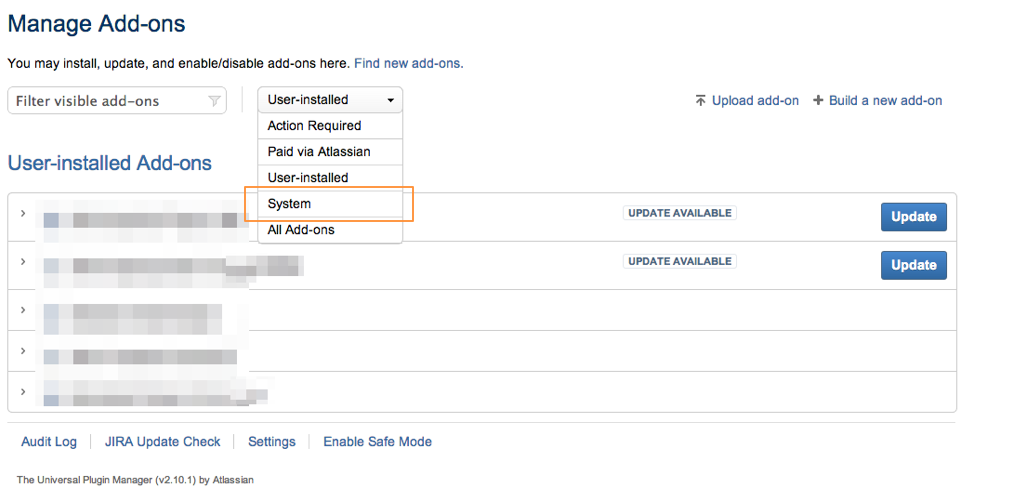Choose Paid via Atlassian in the dropdown
Screen dimensions: 1022x495
[x=319, y=152]
